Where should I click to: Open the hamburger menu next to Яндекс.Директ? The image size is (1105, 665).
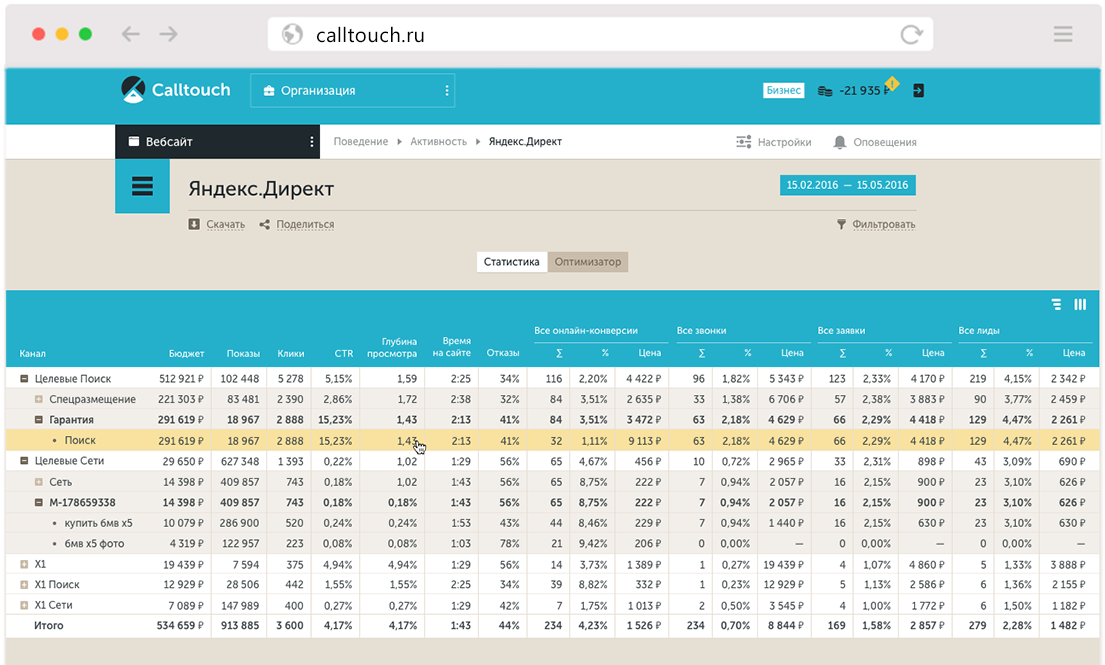tap(142, 186)
